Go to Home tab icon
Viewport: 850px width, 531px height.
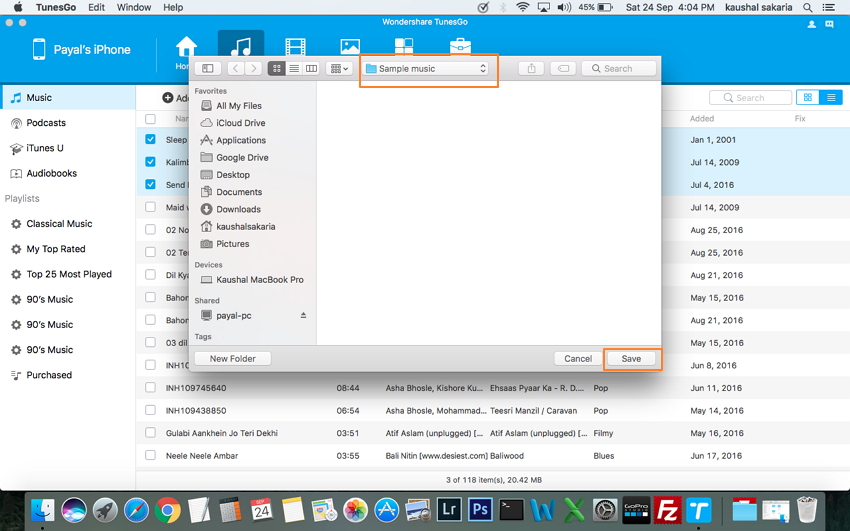pyautogui.click(x=186, y=49)
